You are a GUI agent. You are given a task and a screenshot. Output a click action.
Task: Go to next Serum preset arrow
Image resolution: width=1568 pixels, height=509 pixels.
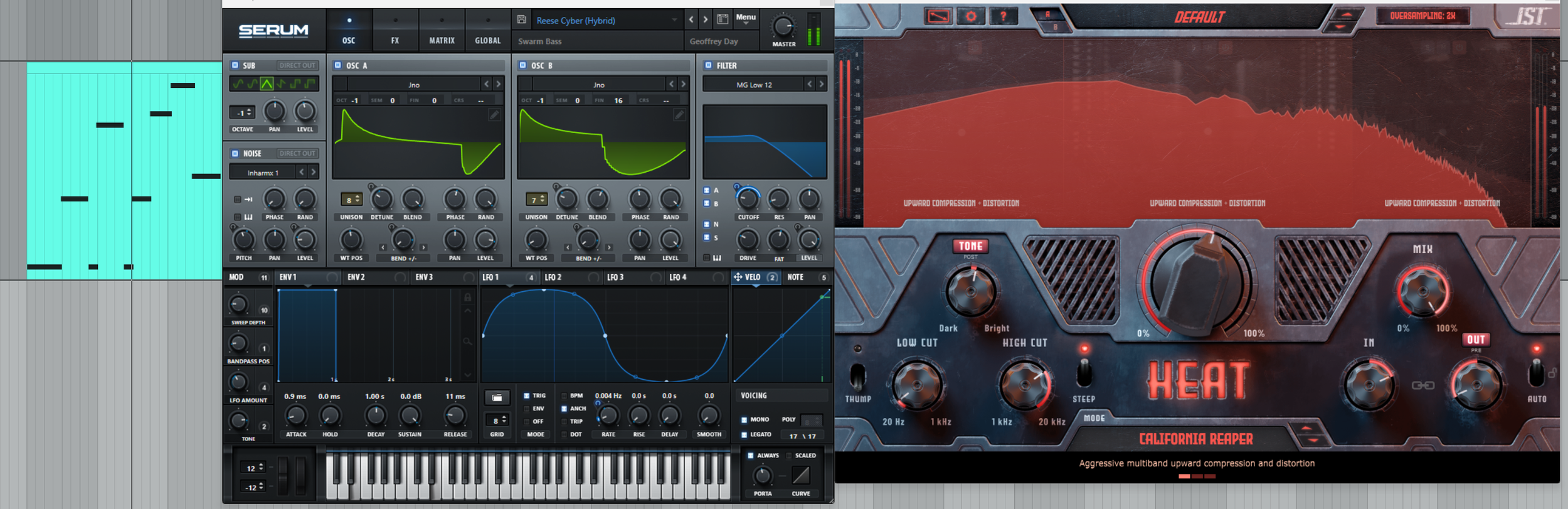pos(705,19)
